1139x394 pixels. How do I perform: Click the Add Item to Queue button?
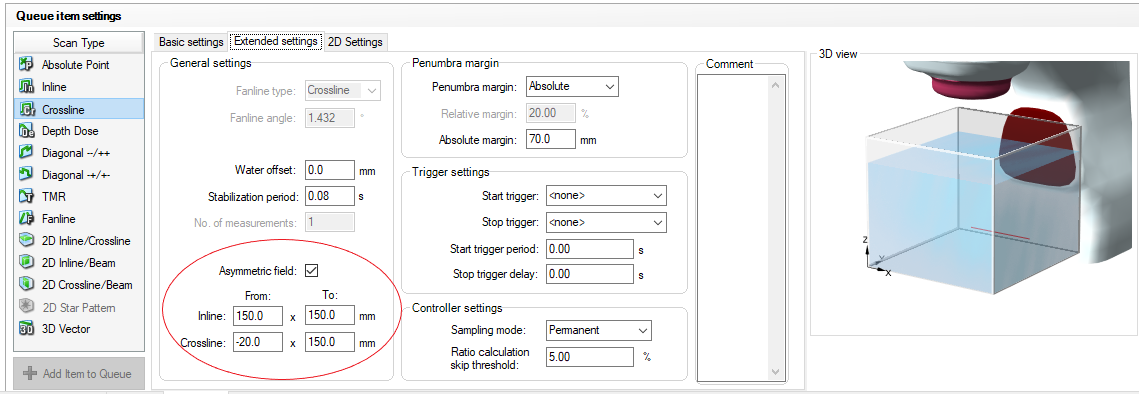tap(78, 374)
